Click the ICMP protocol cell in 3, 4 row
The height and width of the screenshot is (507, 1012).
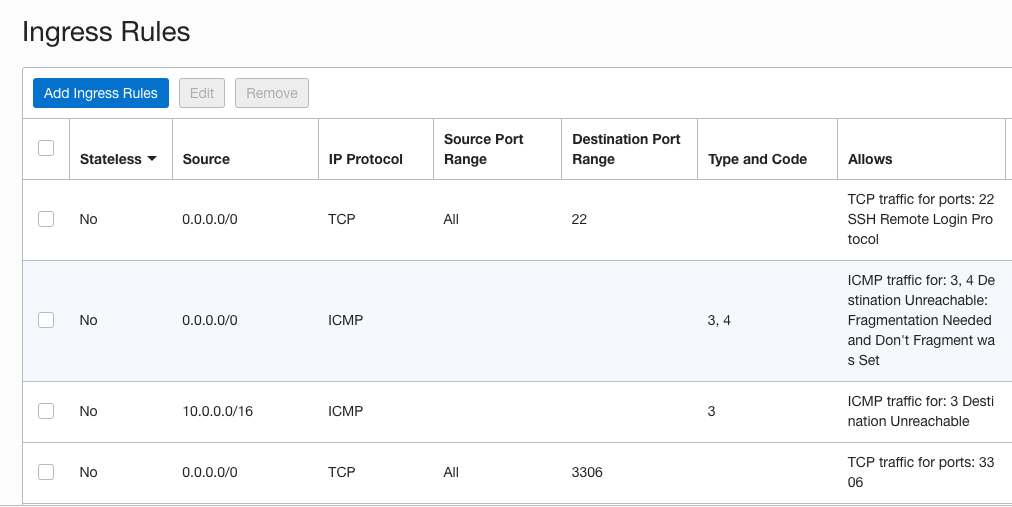tap(345, 320)
